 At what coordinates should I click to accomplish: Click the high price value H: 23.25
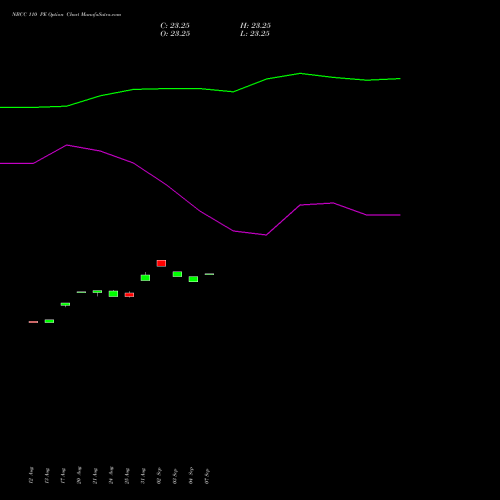(255, 26)
